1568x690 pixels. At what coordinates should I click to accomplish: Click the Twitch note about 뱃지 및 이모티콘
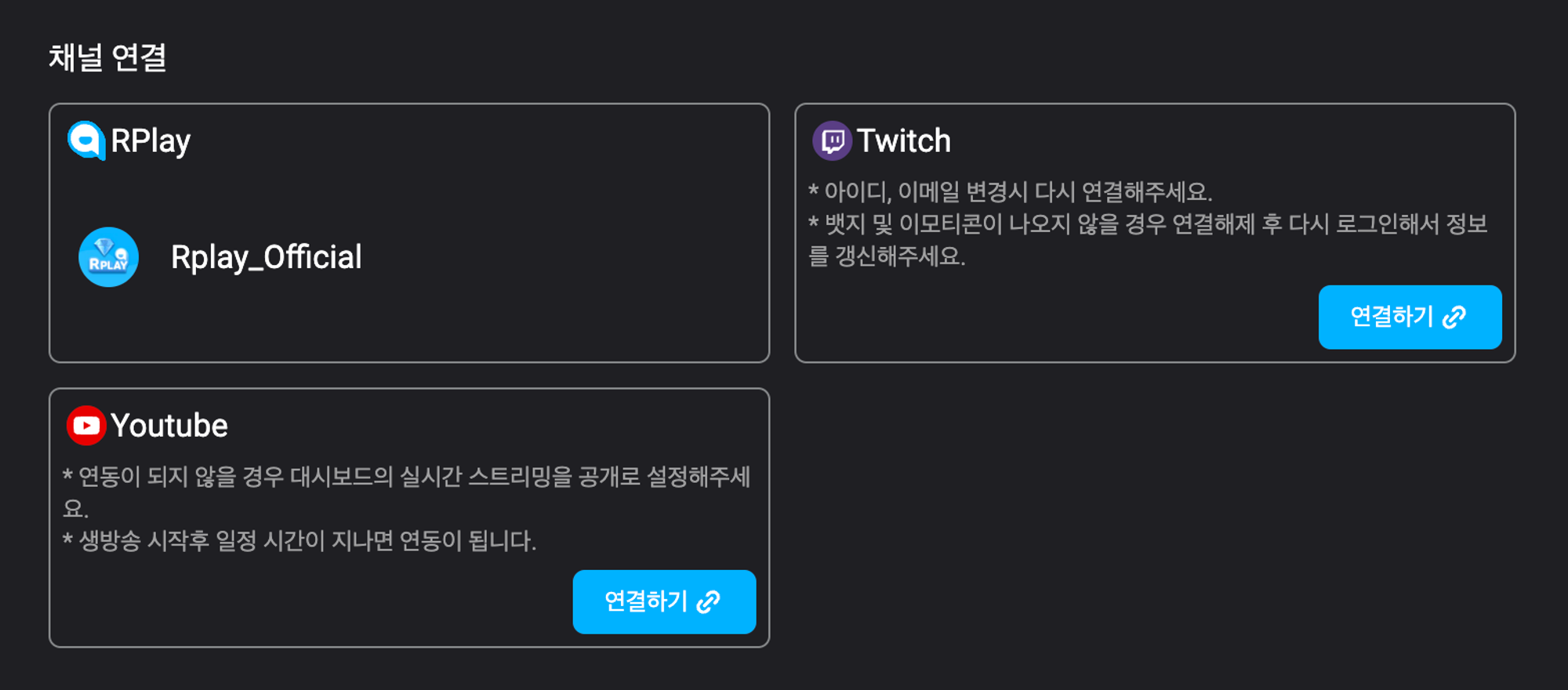click(x=1148, y=240)
